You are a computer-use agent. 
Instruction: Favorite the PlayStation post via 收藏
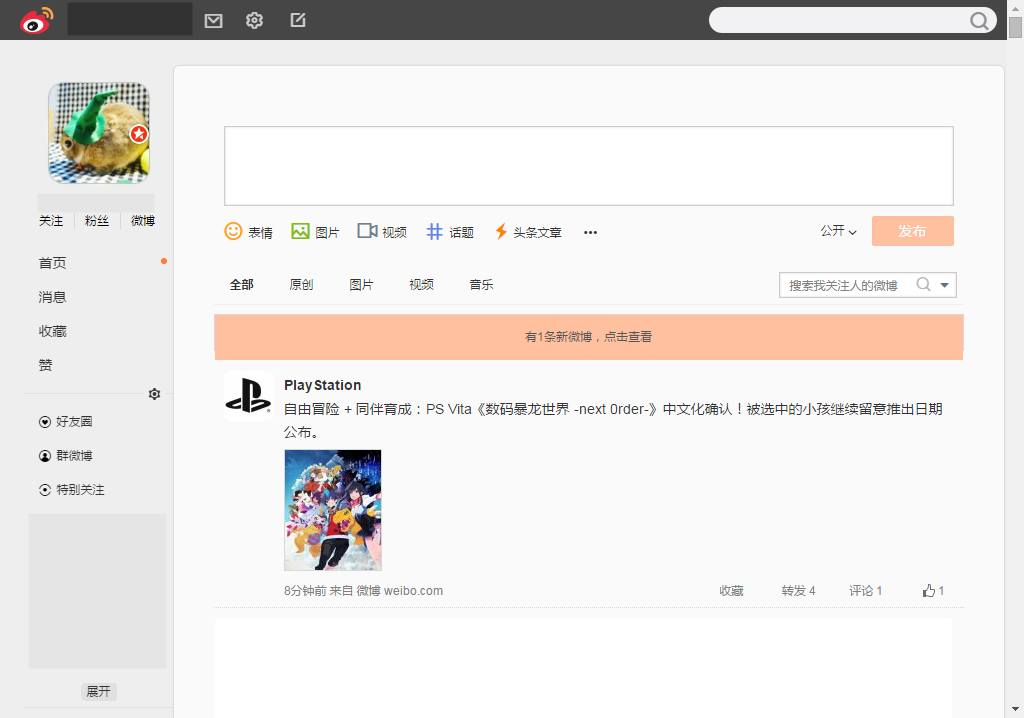[x=731, y=590]
